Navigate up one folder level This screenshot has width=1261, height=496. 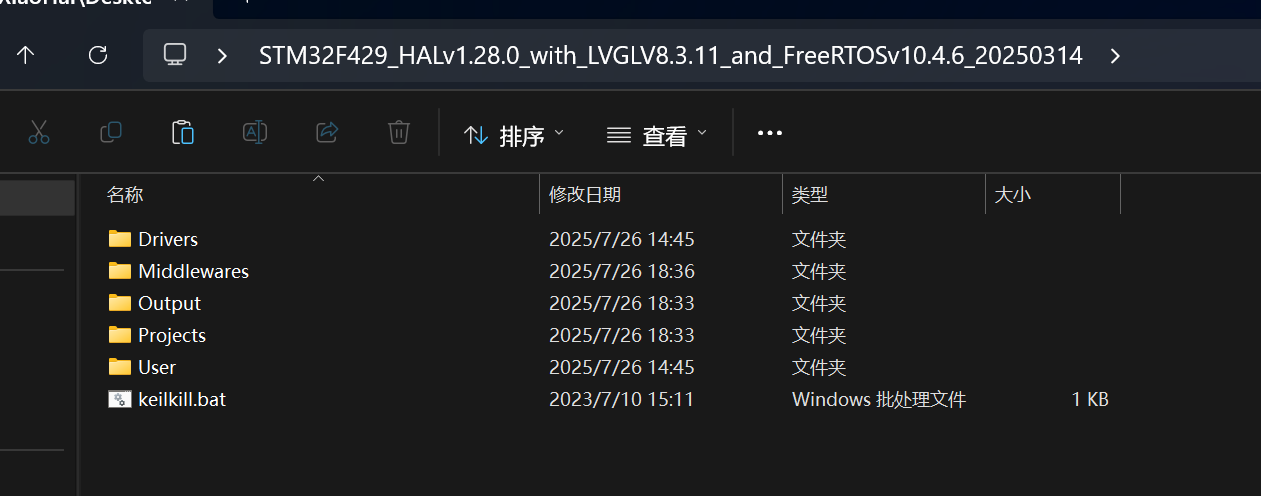(x=26, y=55)
